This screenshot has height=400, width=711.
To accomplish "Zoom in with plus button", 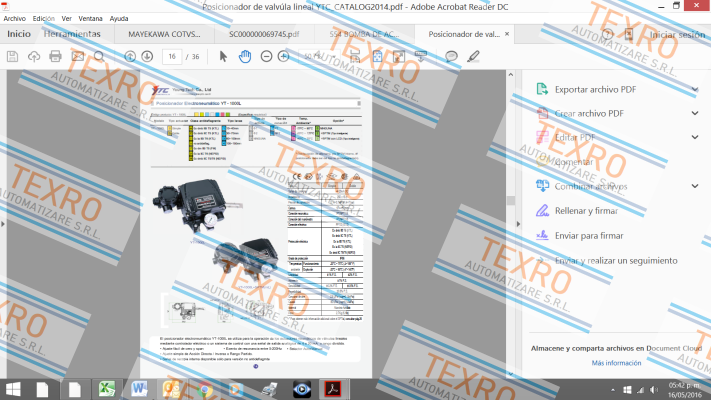I will click(x=283, y=56).
